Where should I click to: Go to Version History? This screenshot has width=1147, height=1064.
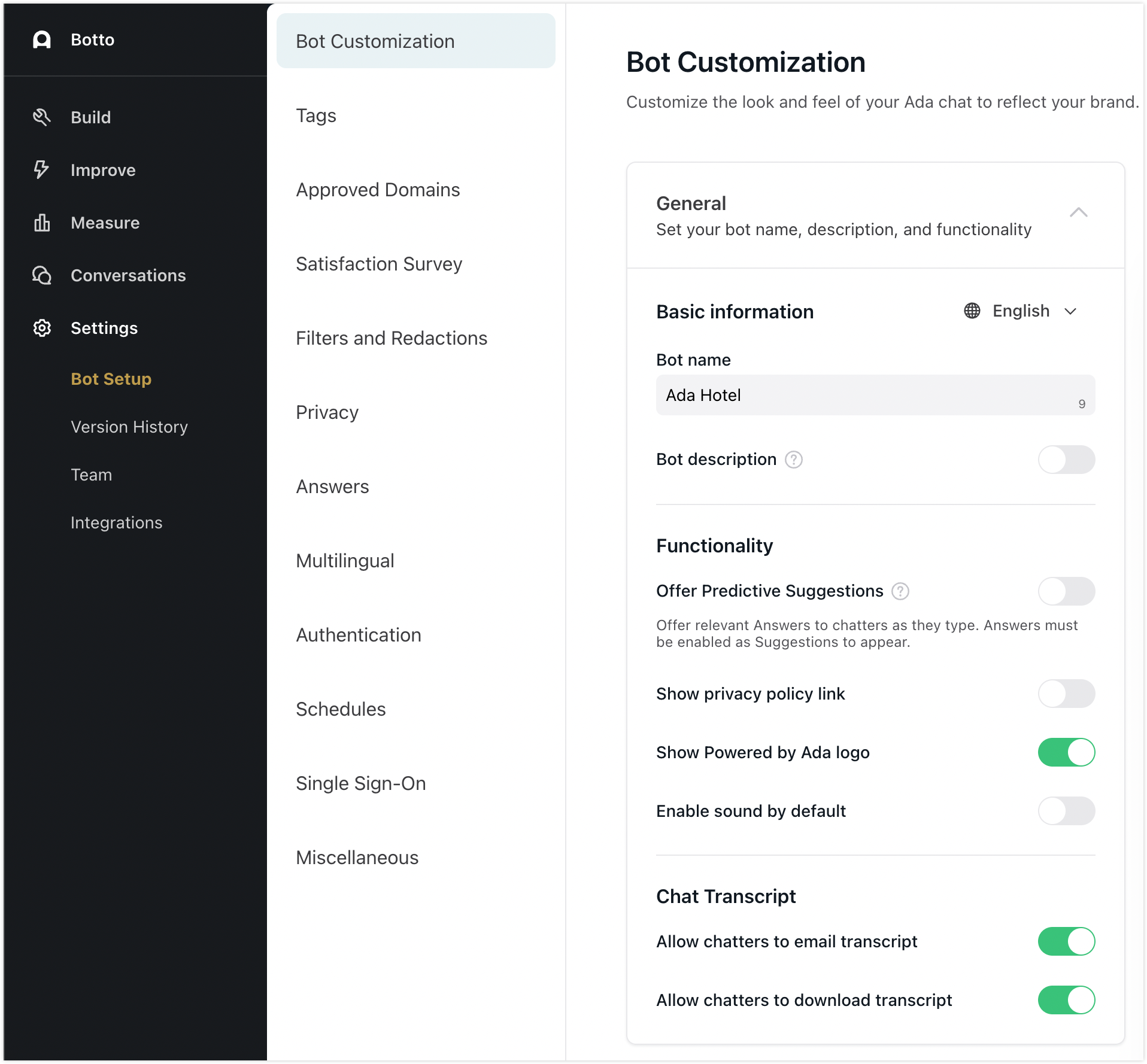click(129, 427)
